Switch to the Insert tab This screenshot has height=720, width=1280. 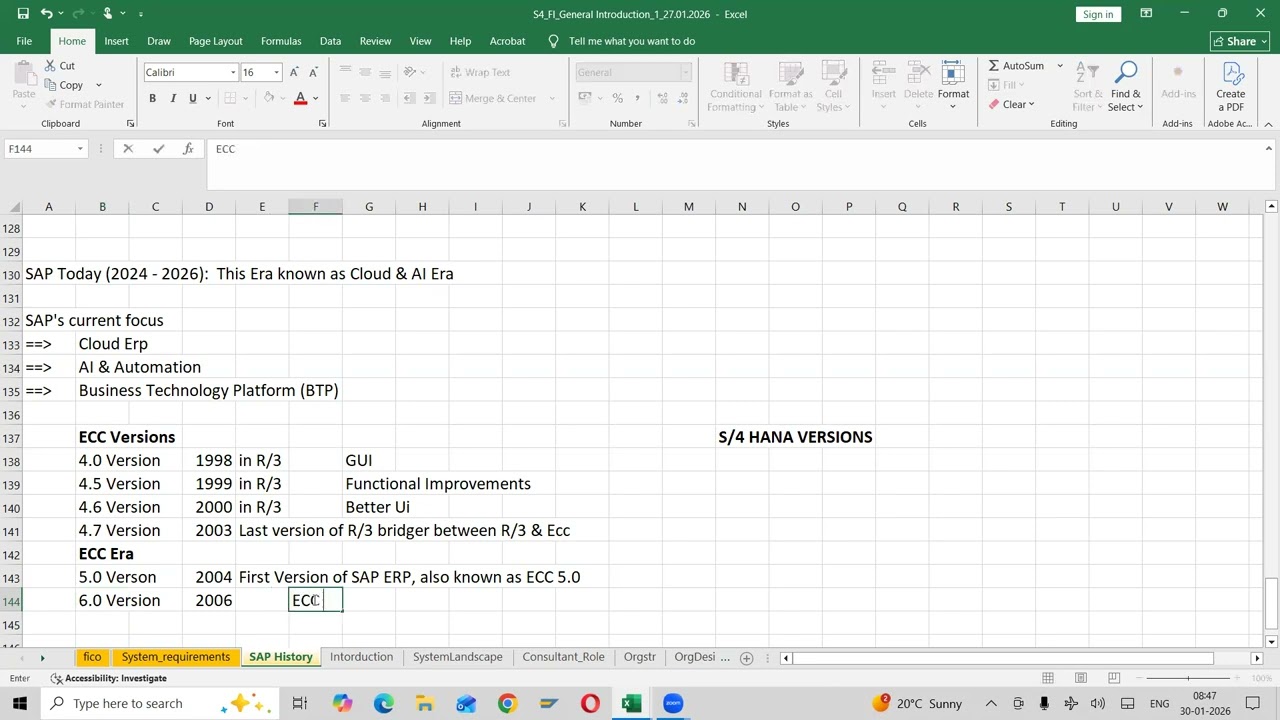pos(116,41)
